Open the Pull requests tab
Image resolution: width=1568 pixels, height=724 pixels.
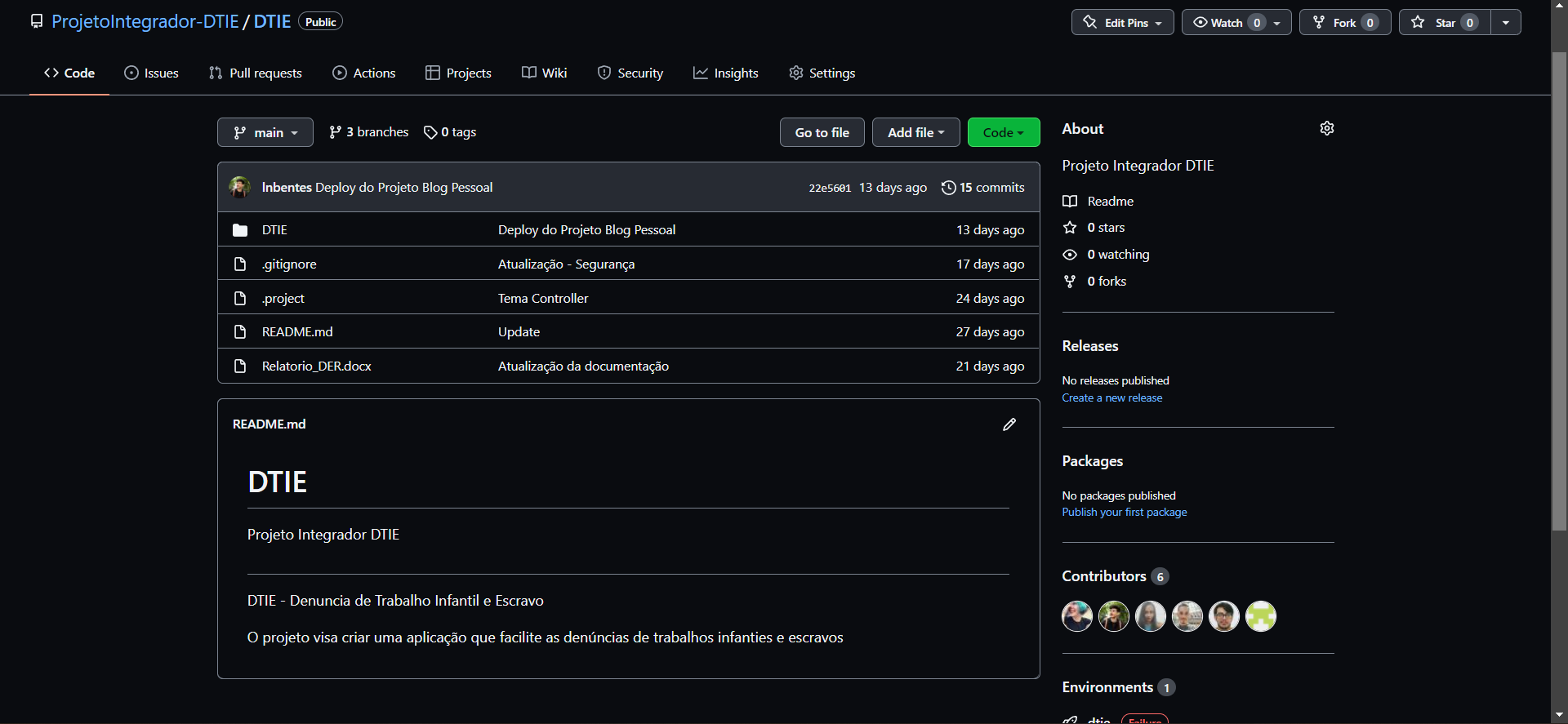[x=256, y=73]
